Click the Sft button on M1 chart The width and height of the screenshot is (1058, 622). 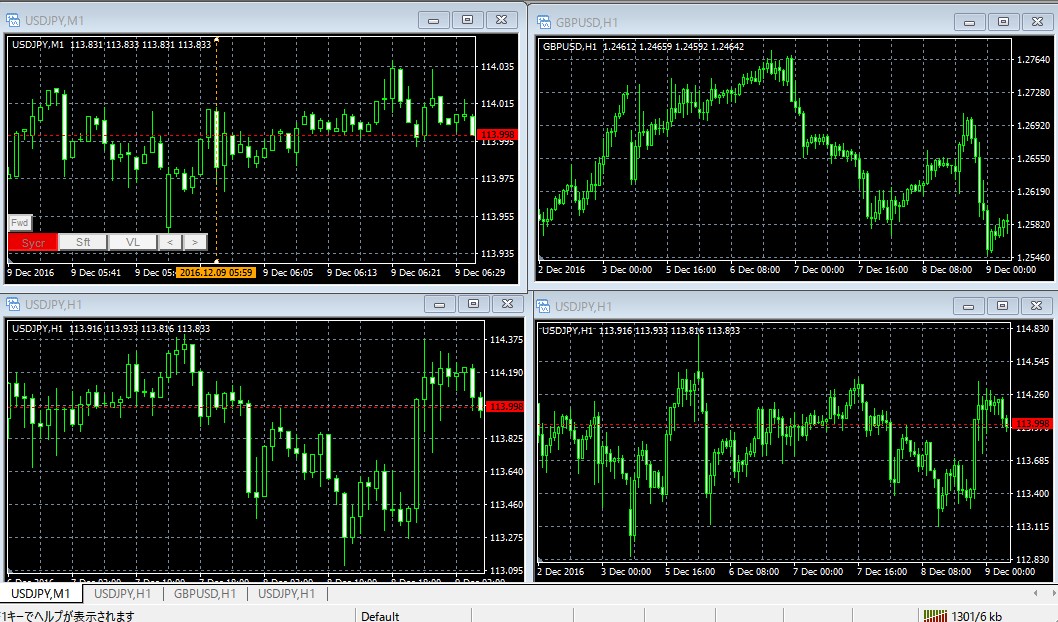pyautogui.click(x=83, y=242)
